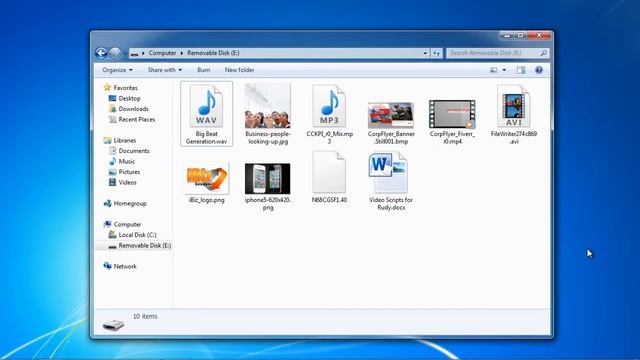640x360 pixels.
Task: Select the iBiz_logo.png image icon
Action: (207, 178)
